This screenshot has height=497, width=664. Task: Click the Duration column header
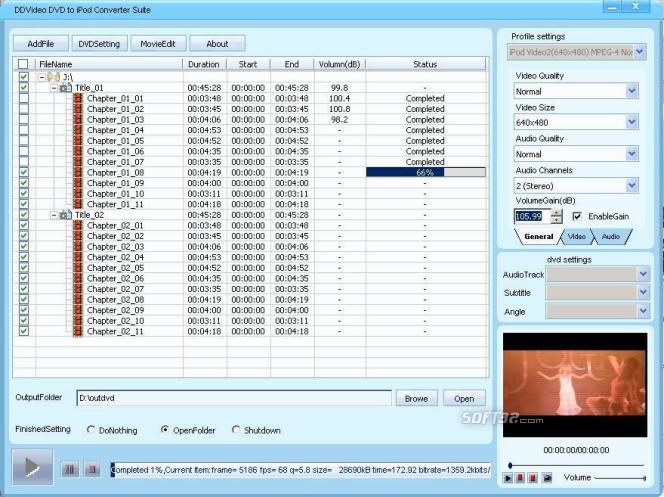pyautogui.click(x=205, y=64)
